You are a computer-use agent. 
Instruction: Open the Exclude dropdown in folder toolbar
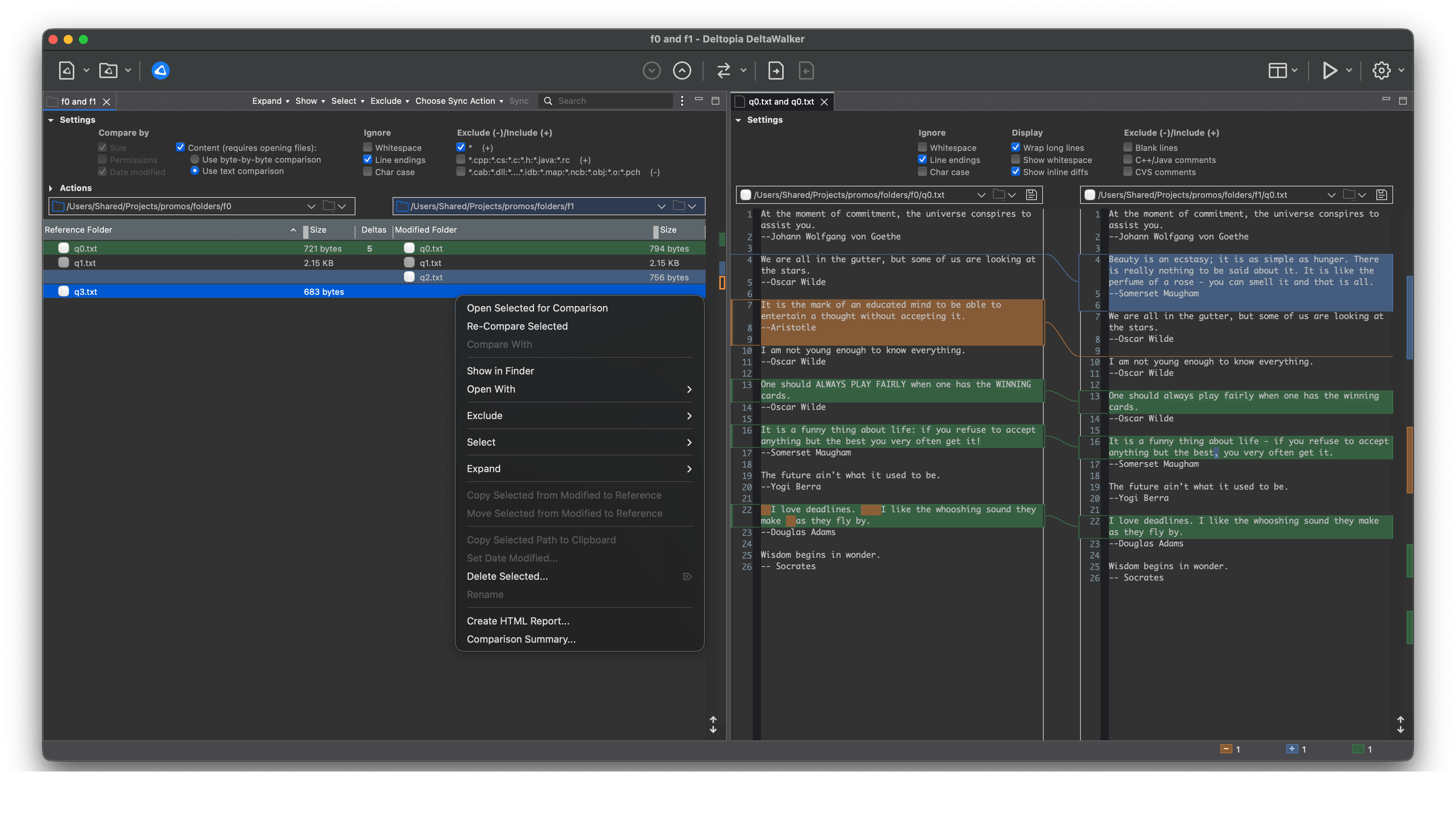coord(389,100)
